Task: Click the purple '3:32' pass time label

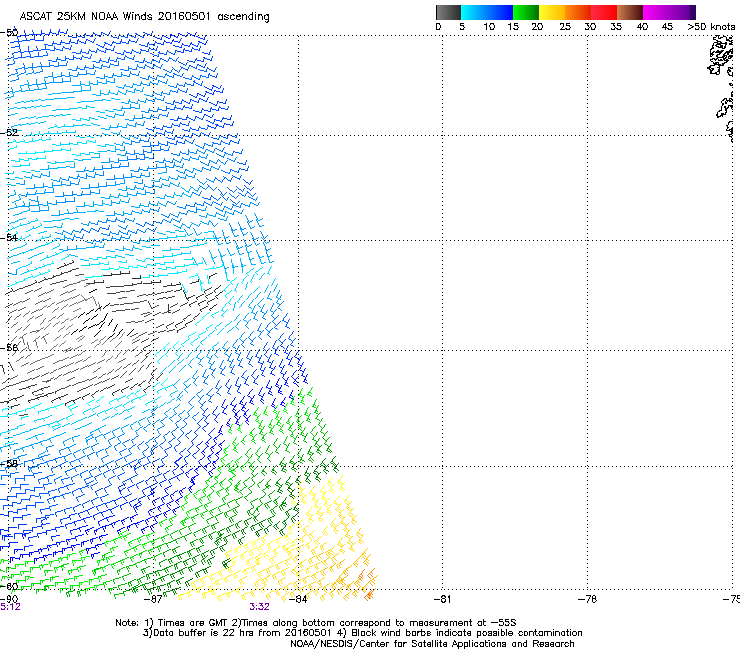Action: 260,607
